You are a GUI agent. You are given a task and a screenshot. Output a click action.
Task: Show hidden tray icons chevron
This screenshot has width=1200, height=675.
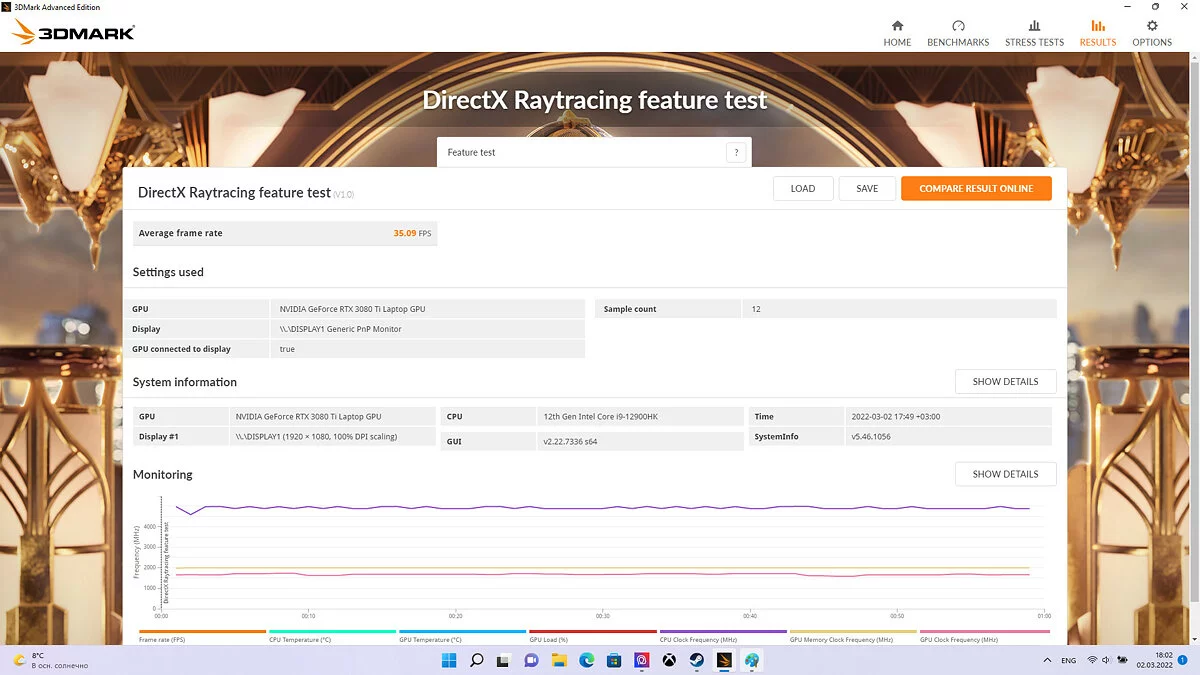tap(1045, 660)
